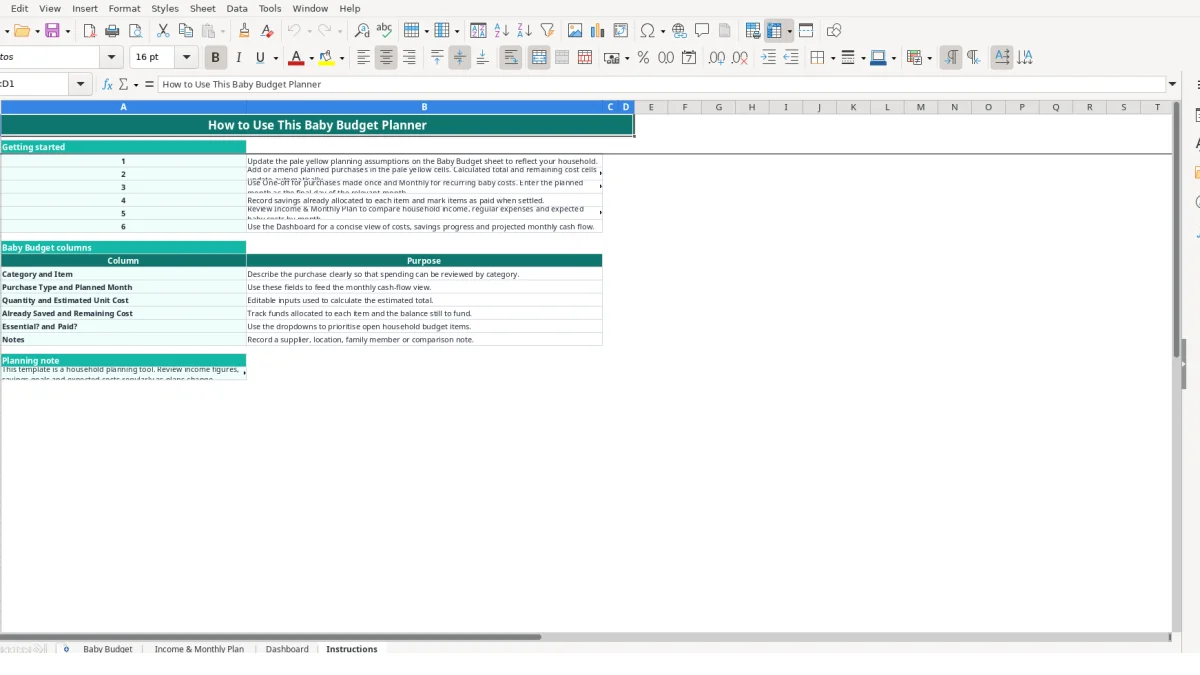Click the vertical scrollbar thumb
This screenshot has height=675, width=1200.
[x=1176, y=230]
